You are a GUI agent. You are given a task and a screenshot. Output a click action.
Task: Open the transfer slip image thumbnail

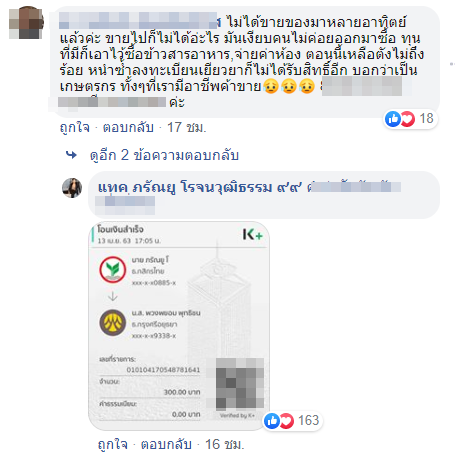click(179, 326)
